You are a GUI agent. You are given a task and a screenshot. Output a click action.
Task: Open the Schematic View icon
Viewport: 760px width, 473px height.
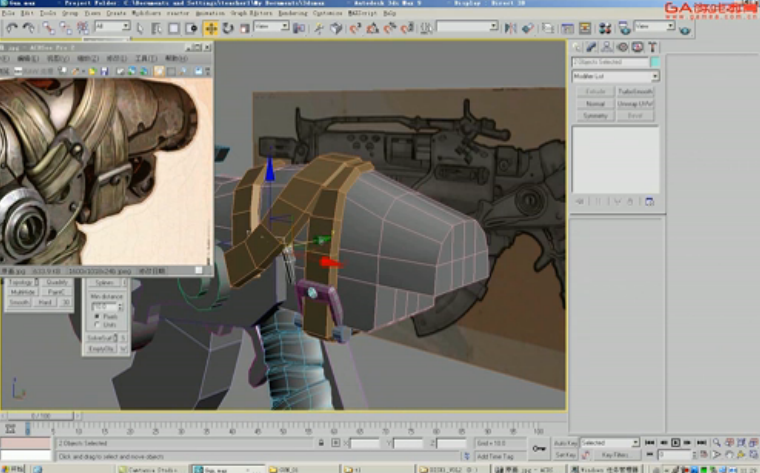tap(585, 29)
